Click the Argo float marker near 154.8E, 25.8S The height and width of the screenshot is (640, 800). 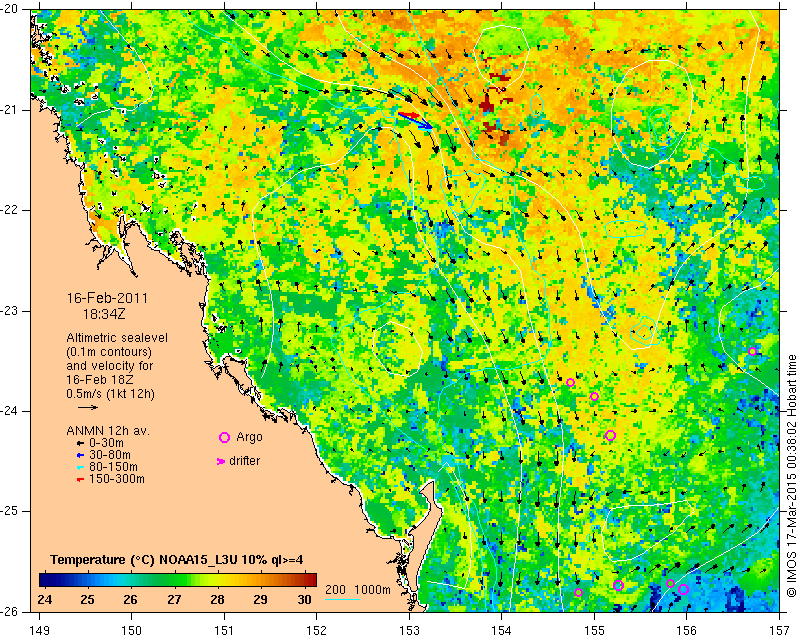(578, 593)
